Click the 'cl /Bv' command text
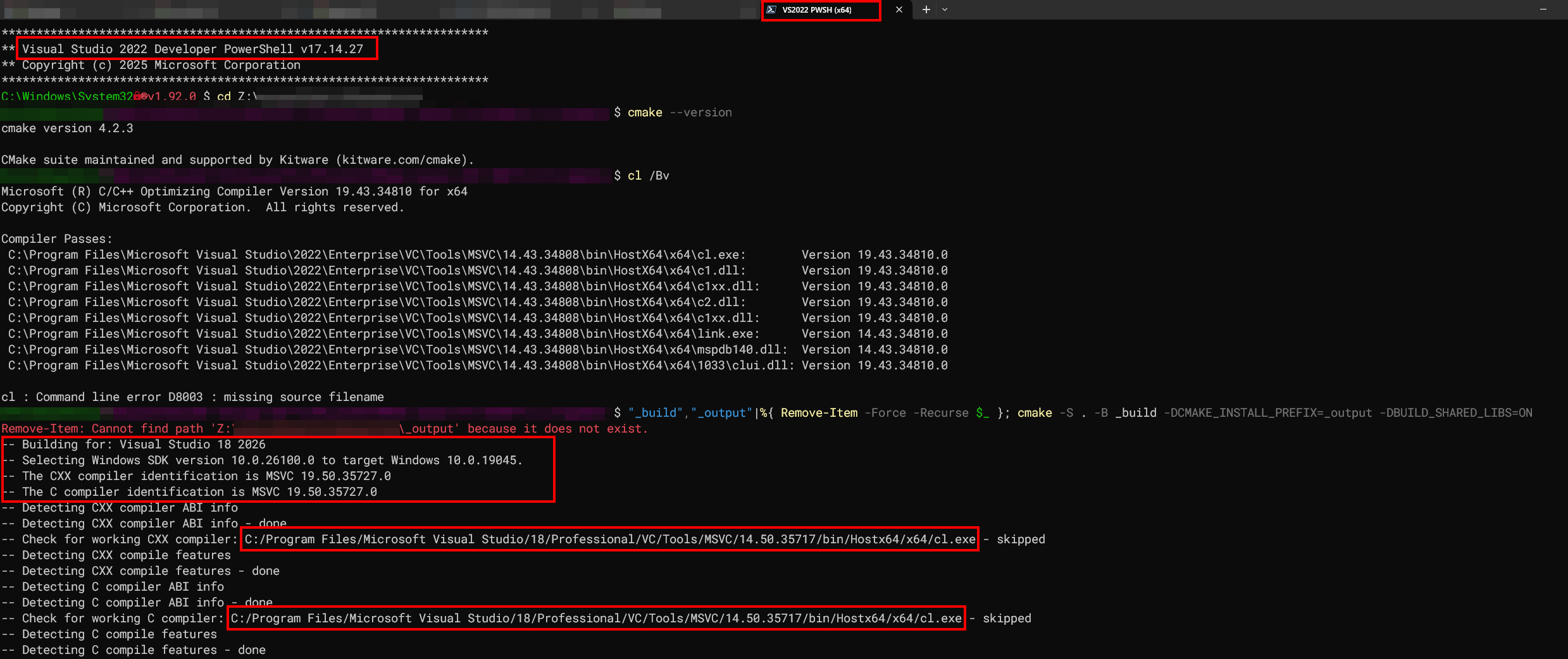Screen dimensions: 1568x659 pyautogui.click(x=648, y=176)
